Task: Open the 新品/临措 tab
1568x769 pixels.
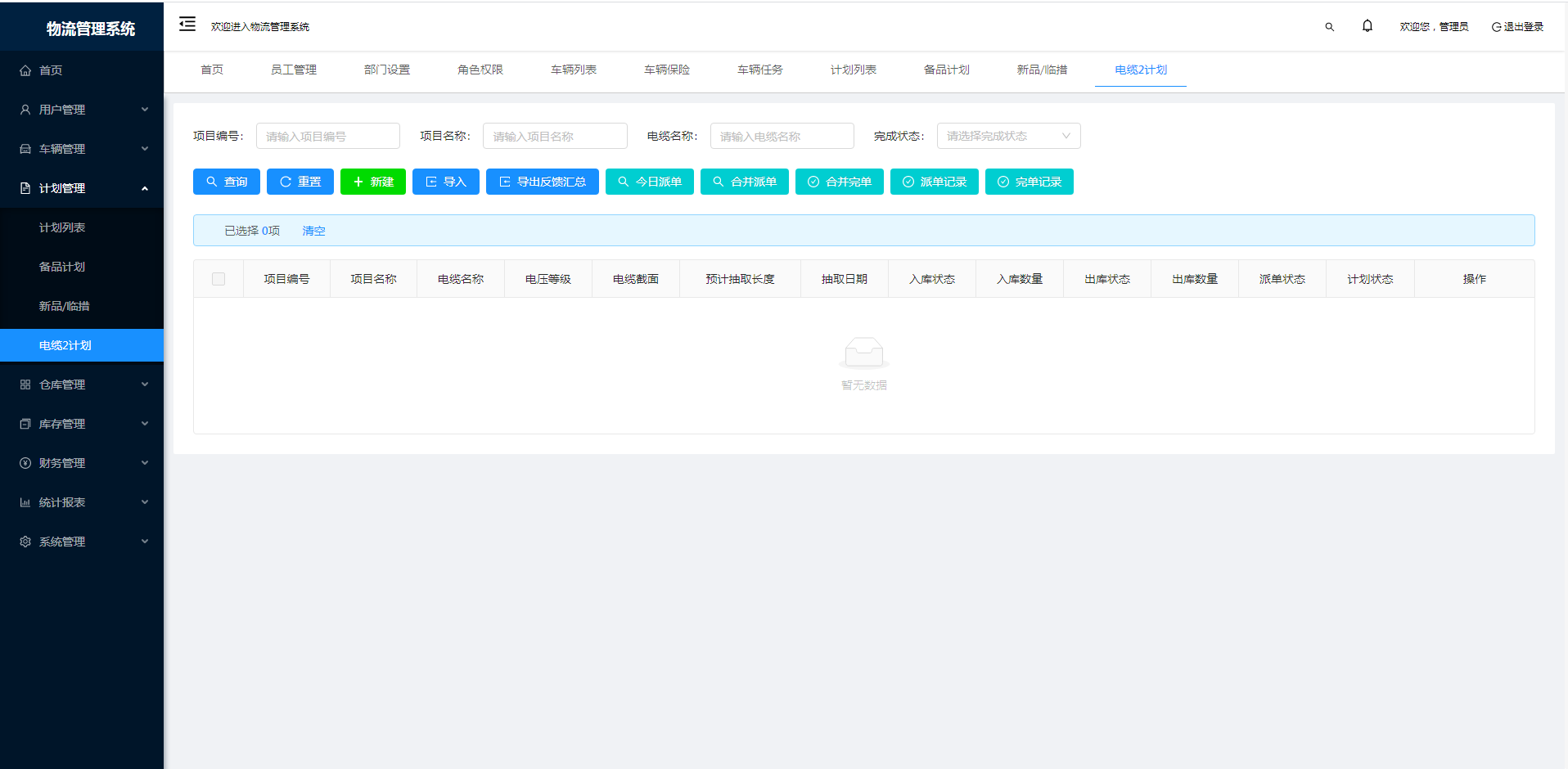Action: click(x=1042, y=70)
